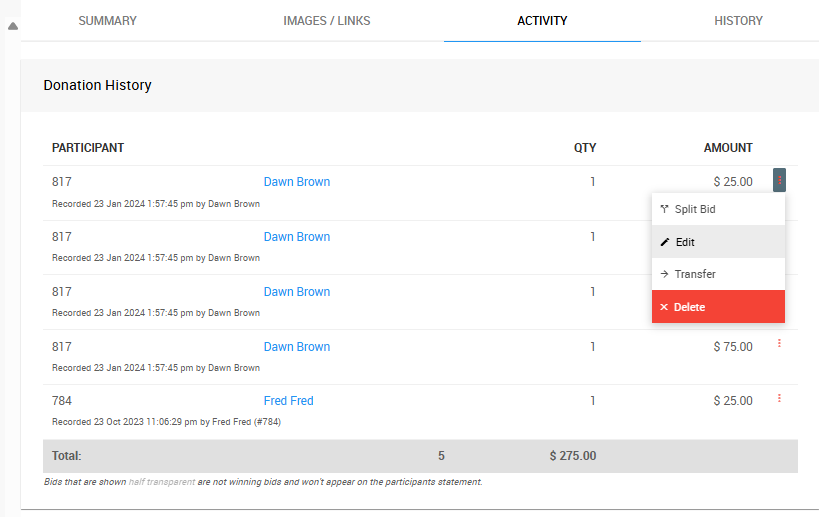
Task: Open the three-dot menu for Fred Fred's donation
Action: tap(779, 398)
